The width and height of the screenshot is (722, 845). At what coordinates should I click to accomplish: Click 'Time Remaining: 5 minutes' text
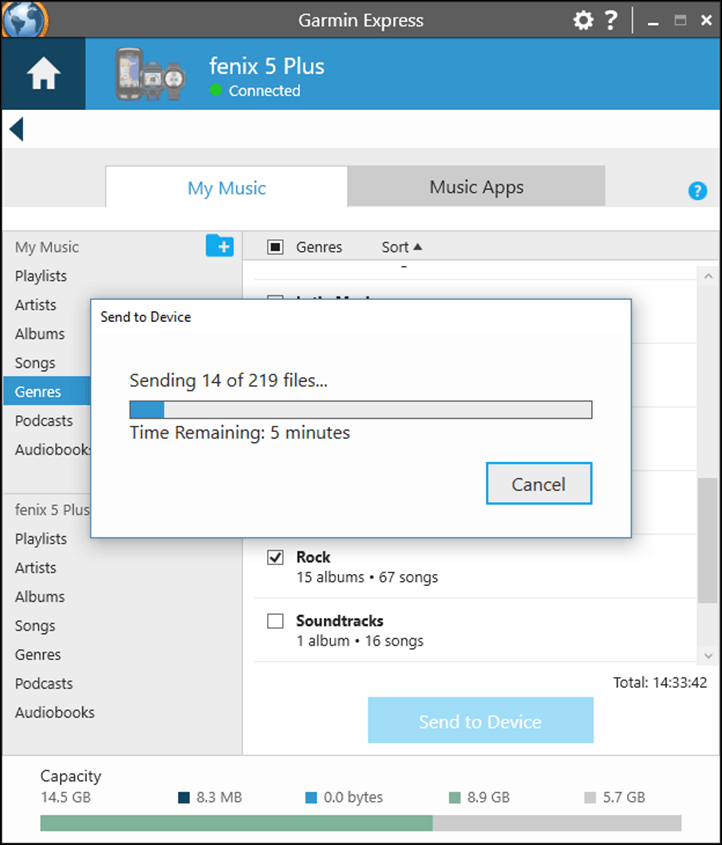pos(240,433)
